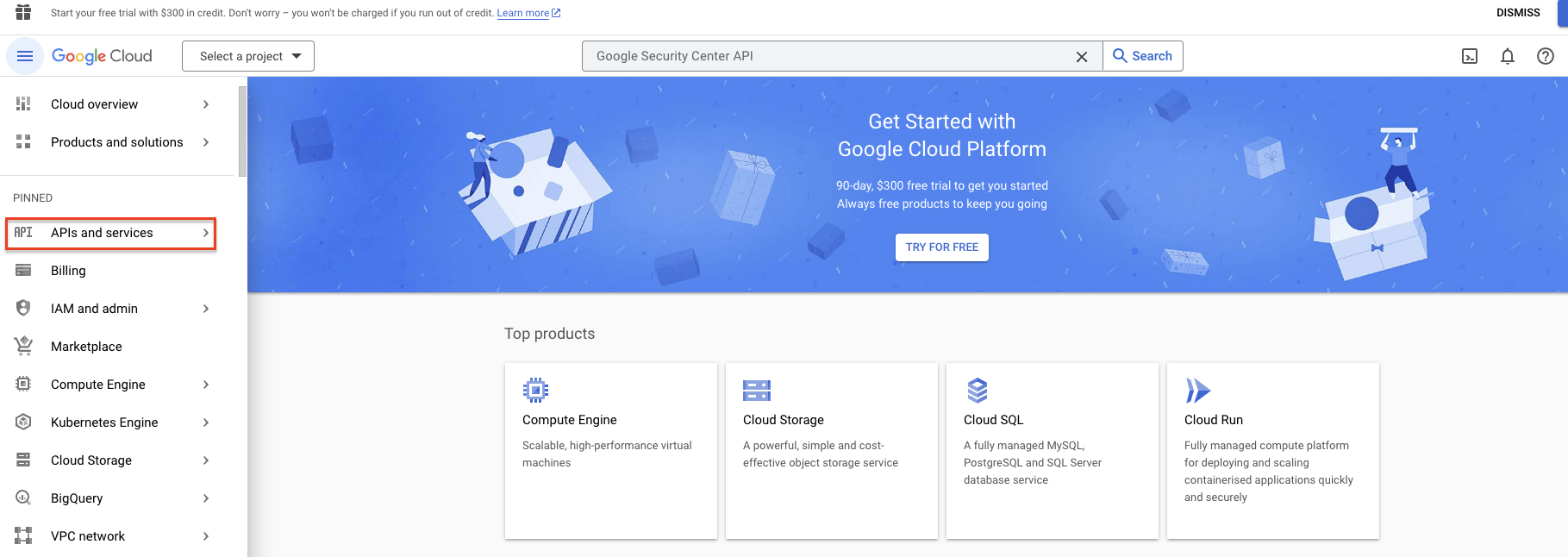The height and width of the screenshot is (557, 1568).
Task: Expand BigQuery submenu arrow
Action: point(206,498)
